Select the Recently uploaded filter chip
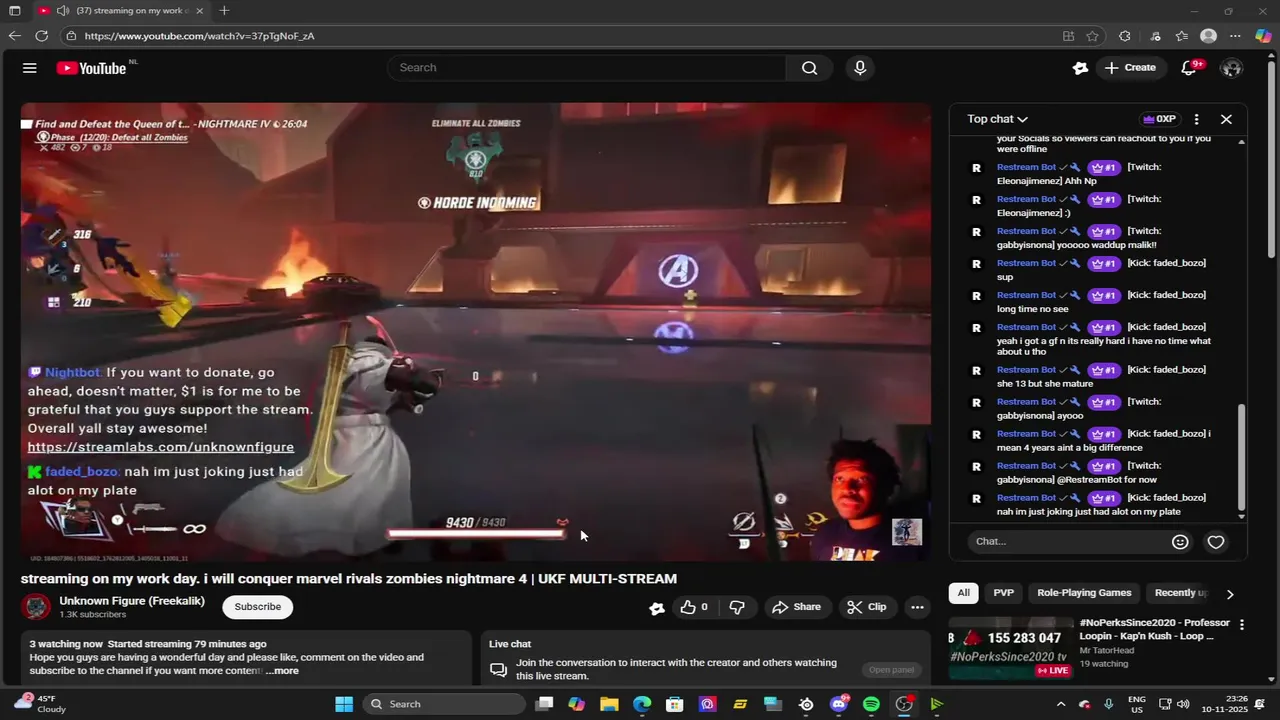This screenshot has height=720, width=1280. click(x=1181, y=593)
